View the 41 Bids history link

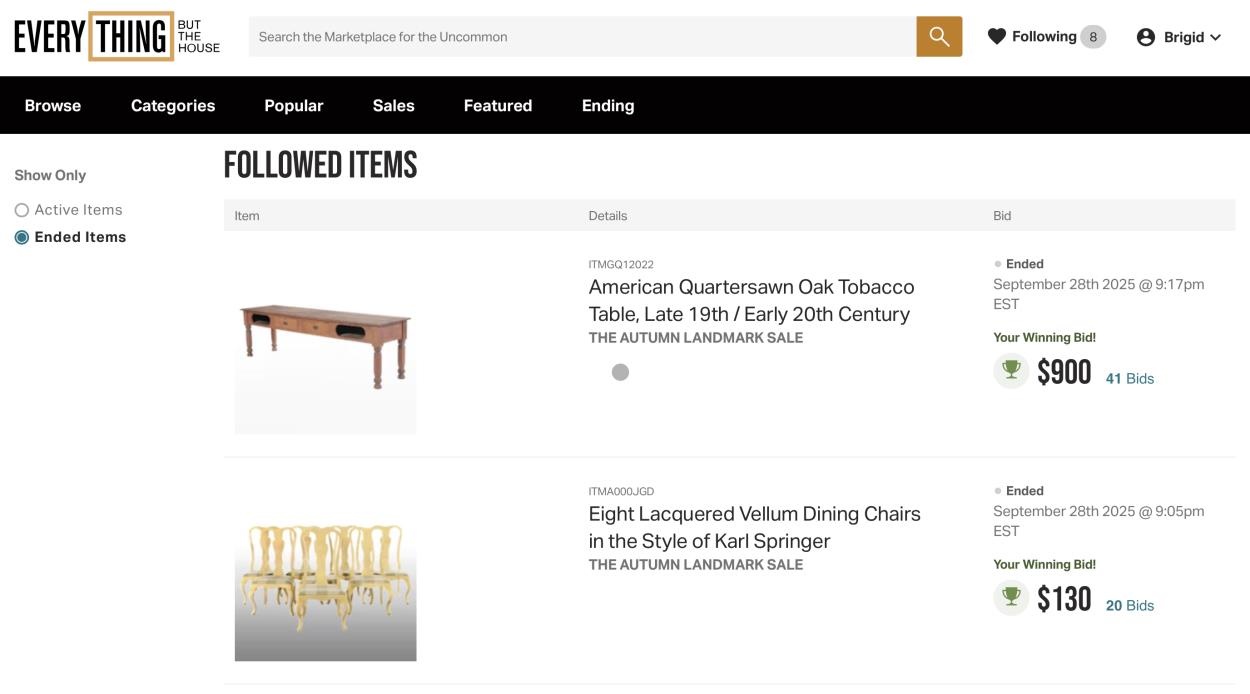[1129, 379]
